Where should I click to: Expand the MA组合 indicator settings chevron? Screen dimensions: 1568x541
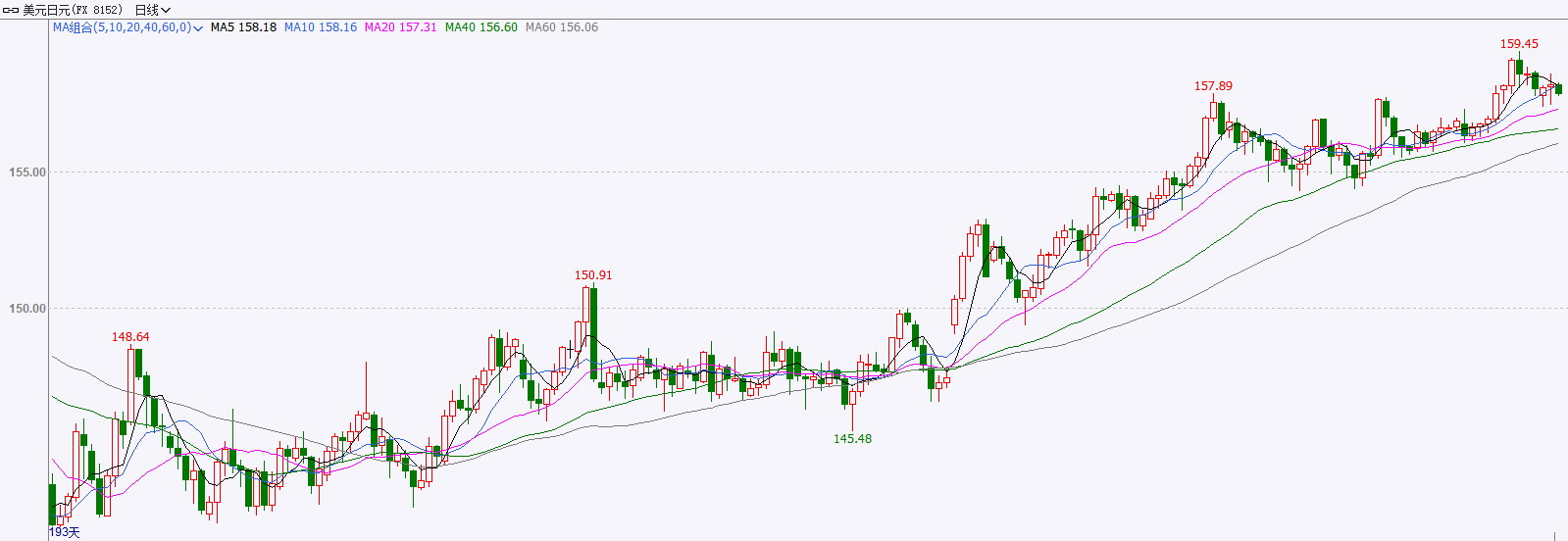[x=198, y=28]
